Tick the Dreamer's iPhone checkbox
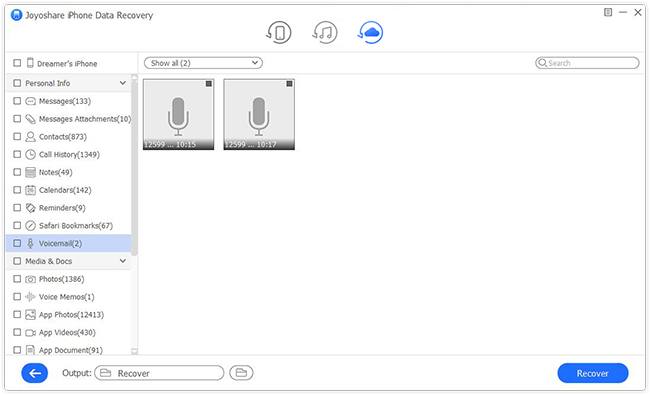Image resolution: width=650 pixels, height=395 pixels. pyautogui.click(x=17, y=63)
